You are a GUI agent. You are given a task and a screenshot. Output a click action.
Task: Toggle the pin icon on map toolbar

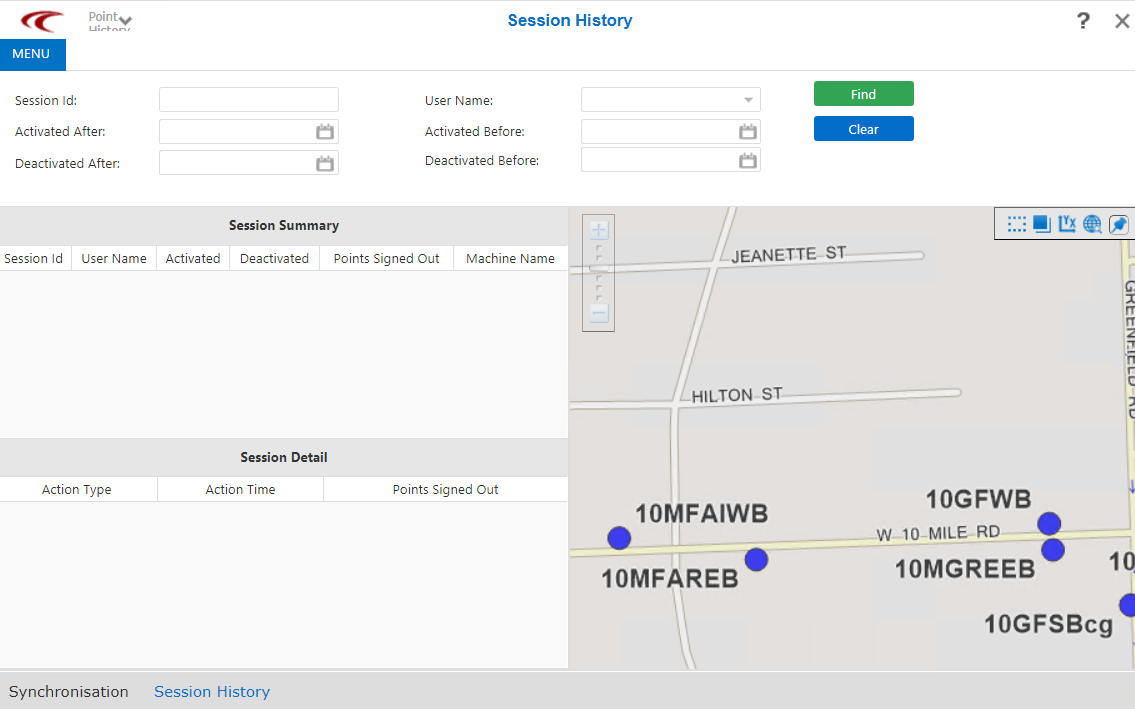[x=1118, y=224]
